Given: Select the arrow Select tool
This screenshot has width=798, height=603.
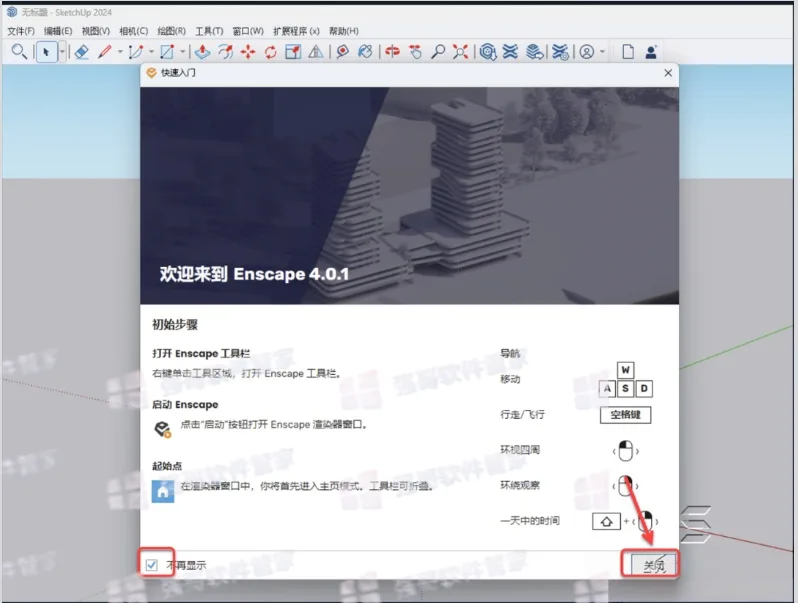Looking at the screenshot, I should [46, 52].
